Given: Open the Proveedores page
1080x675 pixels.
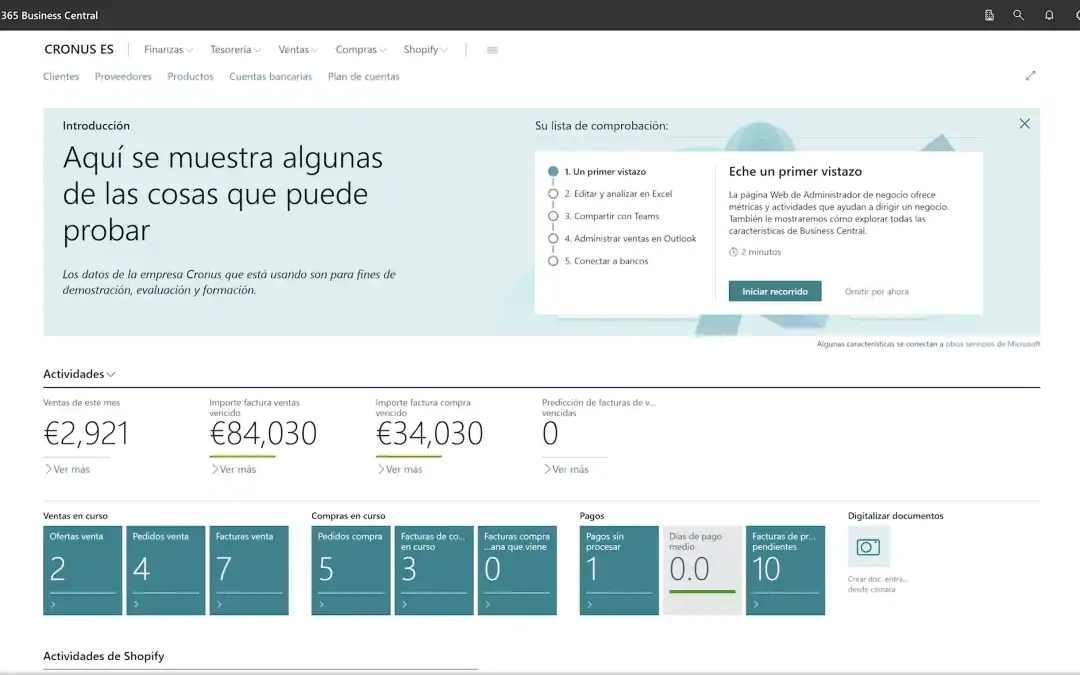Looking at the screenshot, I should point(123,76).
